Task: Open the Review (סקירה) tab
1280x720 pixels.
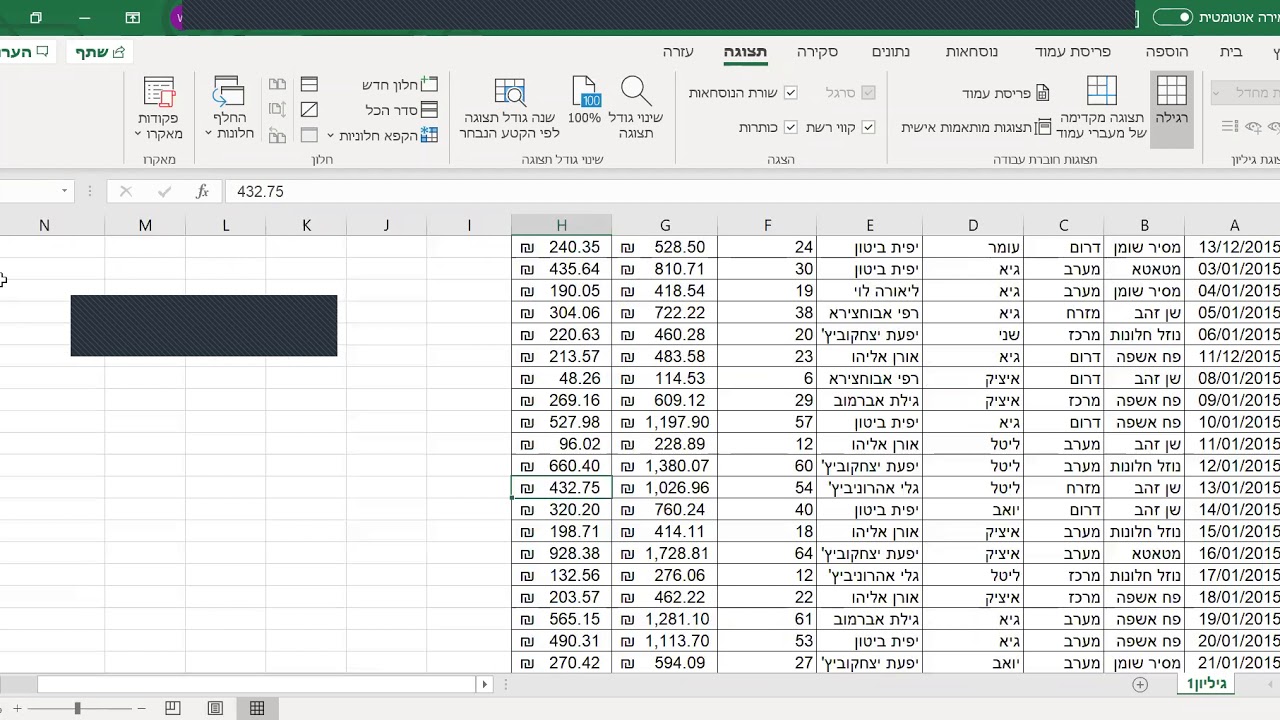Action: tap(817, 52)
